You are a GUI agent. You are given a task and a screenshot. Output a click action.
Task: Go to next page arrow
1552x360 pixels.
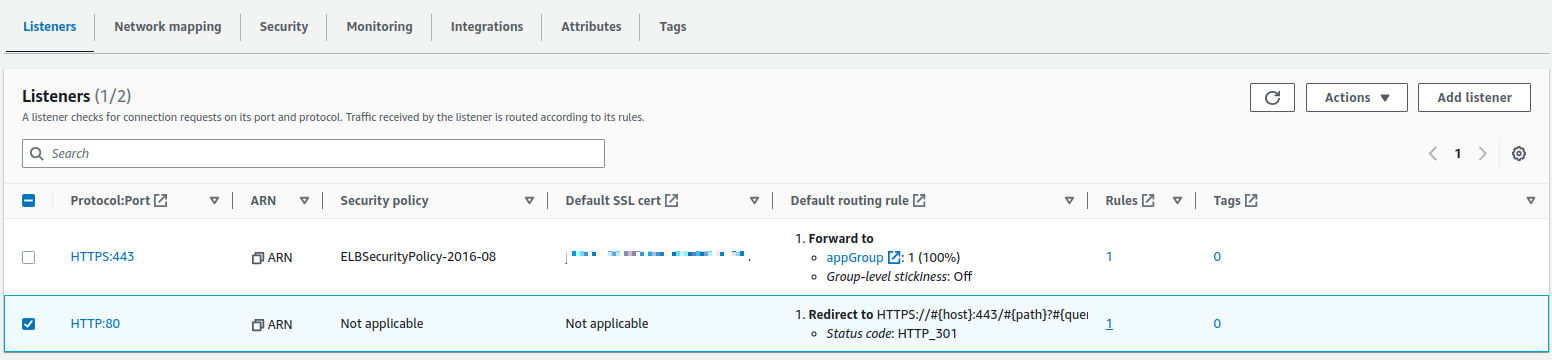(x=1483, y=153)
